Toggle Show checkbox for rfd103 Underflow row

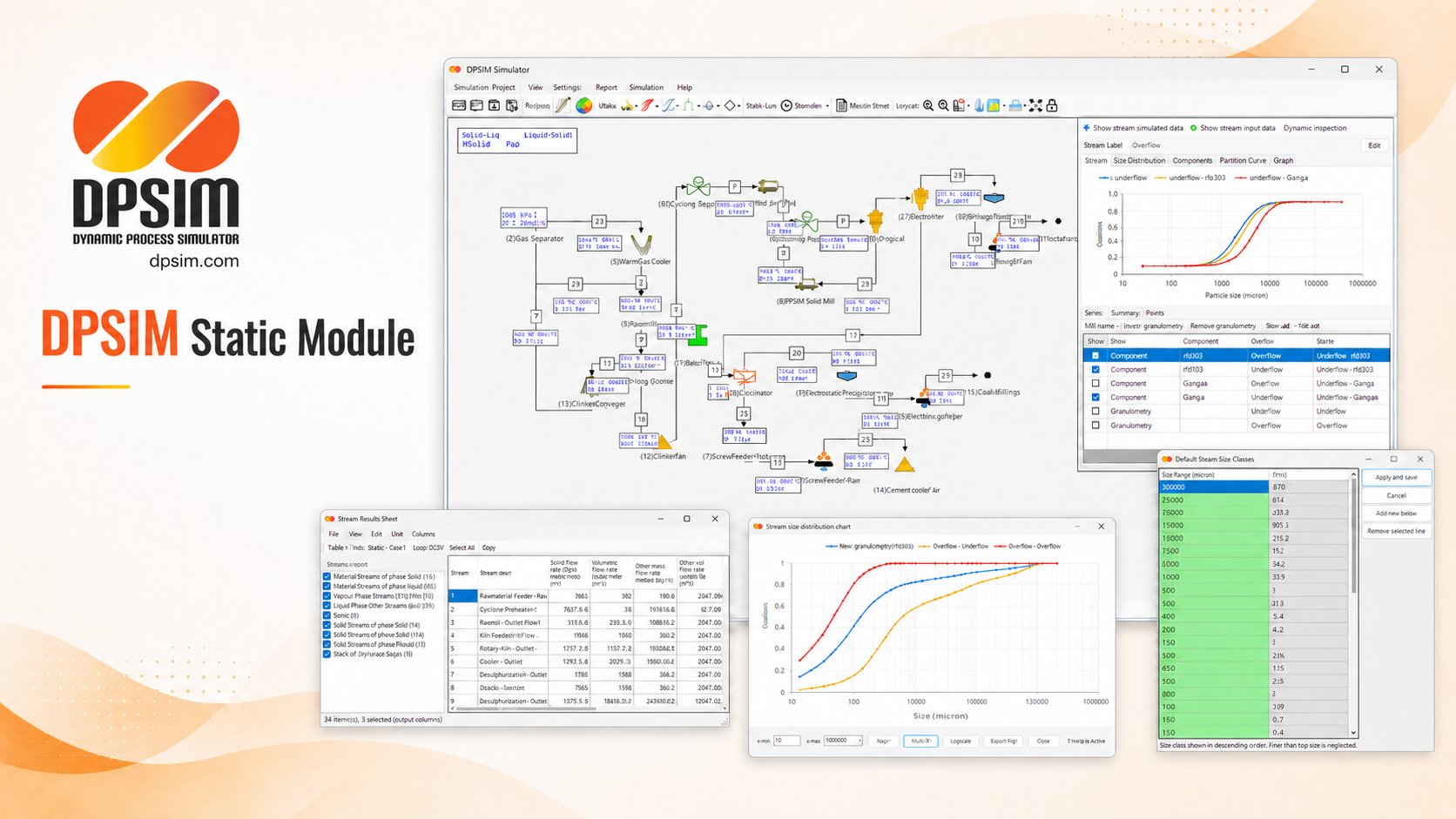1095,369
